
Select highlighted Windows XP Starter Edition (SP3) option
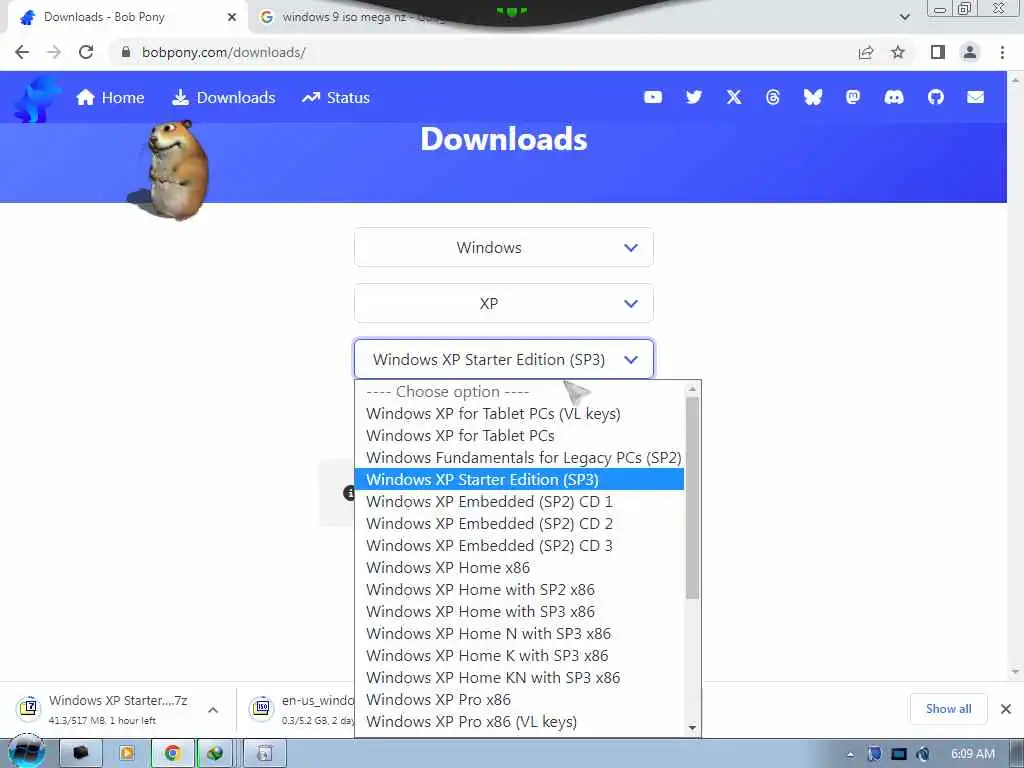[x=519, y=479]
